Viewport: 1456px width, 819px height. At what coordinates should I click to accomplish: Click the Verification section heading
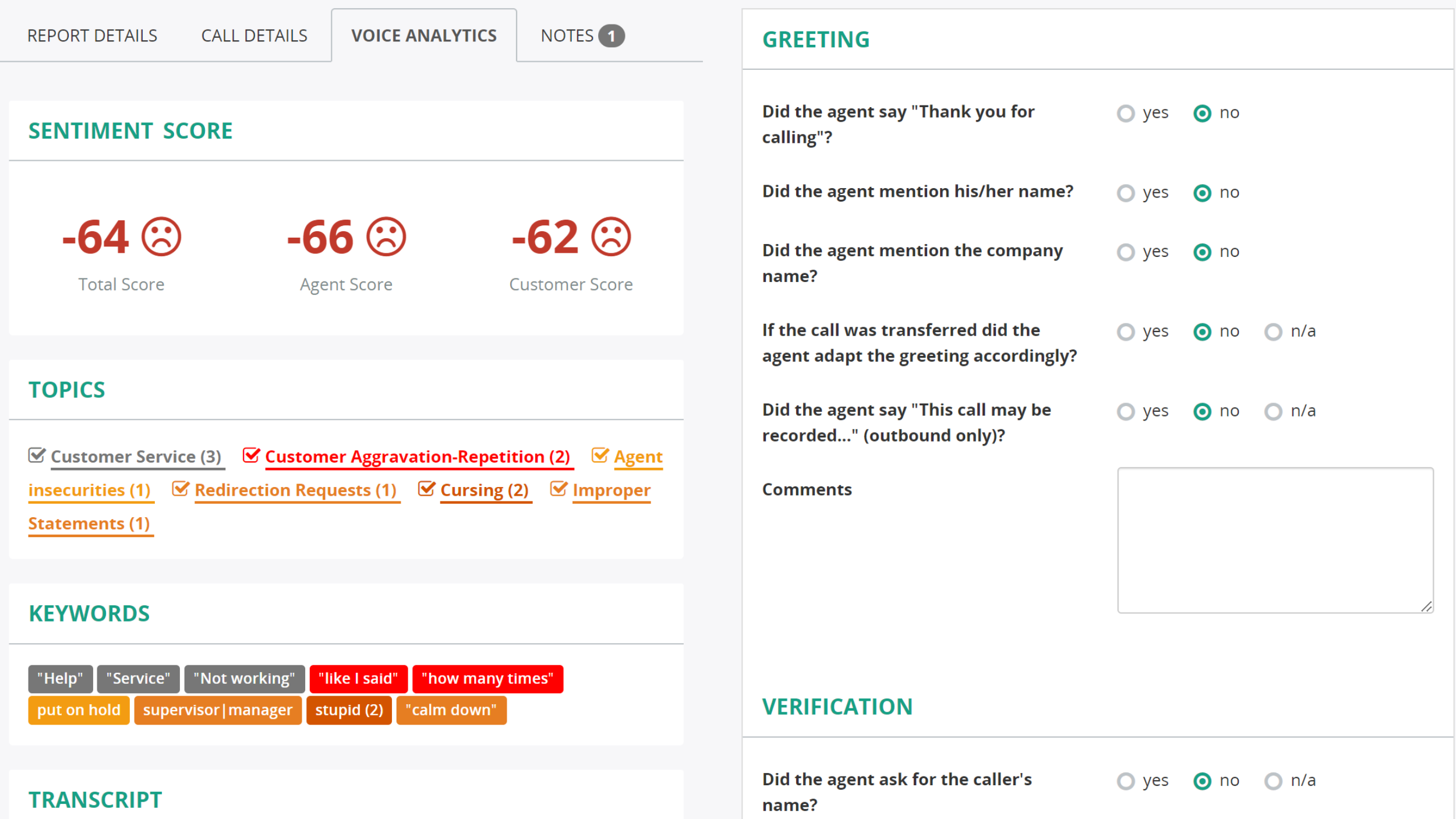click(837, 707)
